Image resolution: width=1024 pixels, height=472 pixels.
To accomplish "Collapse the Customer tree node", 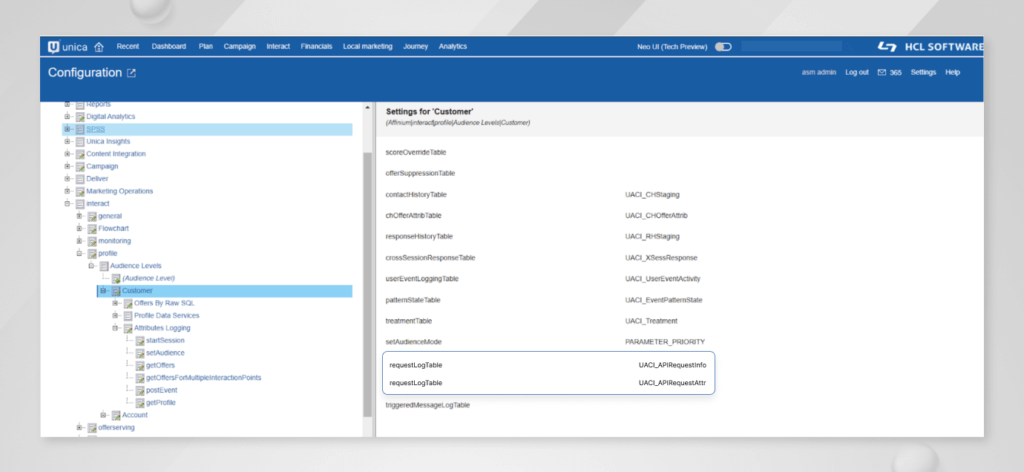I will coord(102,291).
